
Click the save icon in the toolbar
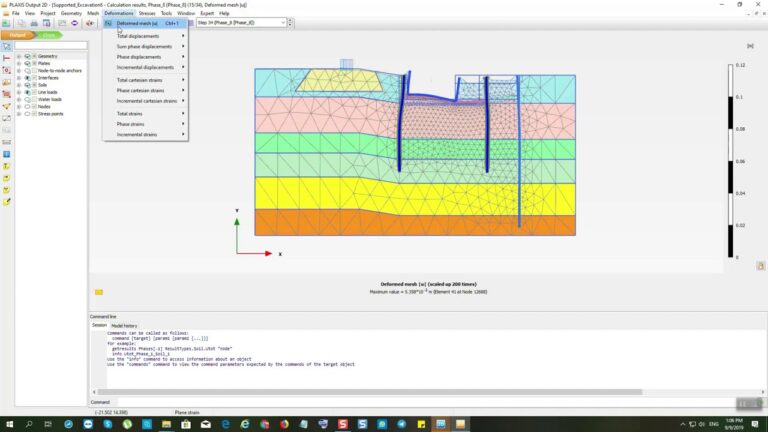click(x=20, y=22)
